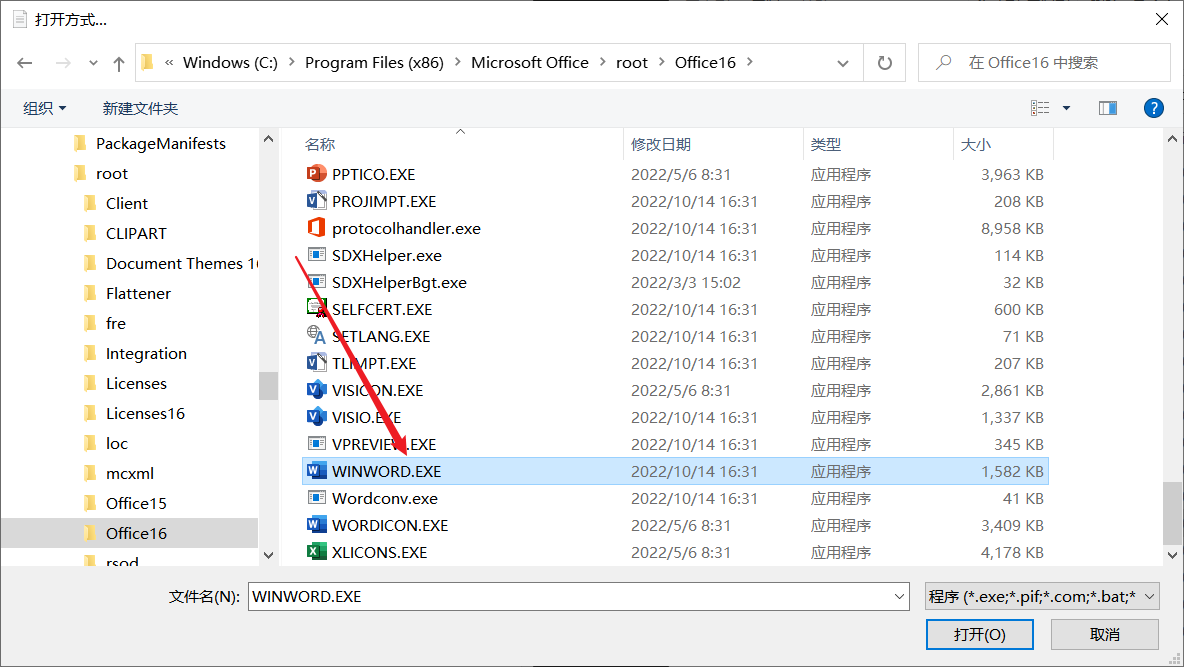1184x667 pixels.
Task: Click the 新建文件夹 button
Action: (140, 108)
